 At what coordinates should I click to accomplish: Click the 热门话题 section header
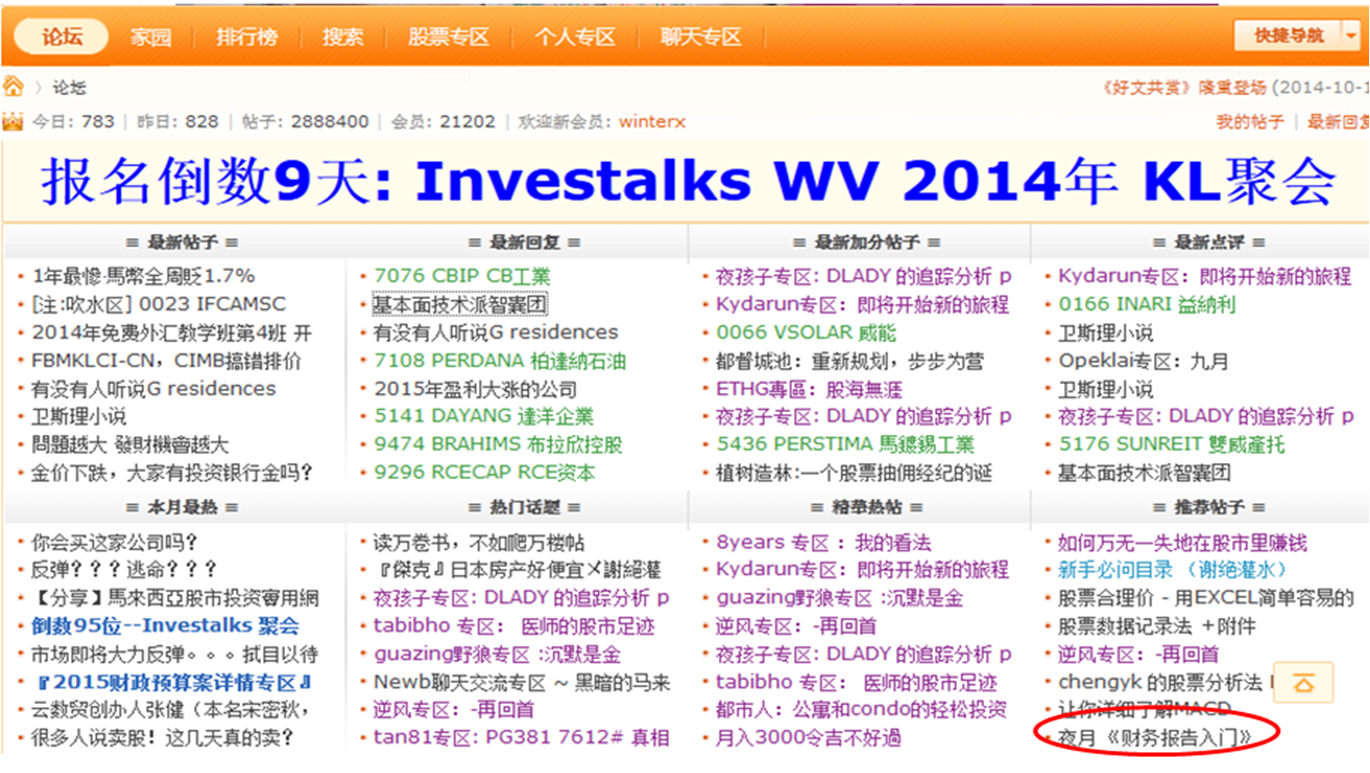[524, 508]
